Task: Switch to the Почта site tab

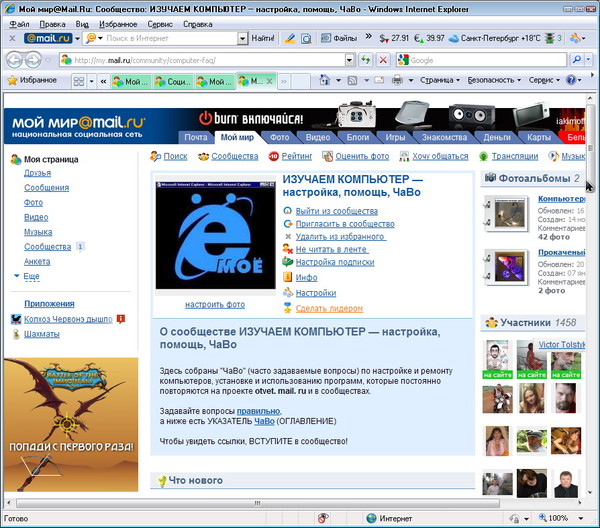Action: (x=196, y=137)
